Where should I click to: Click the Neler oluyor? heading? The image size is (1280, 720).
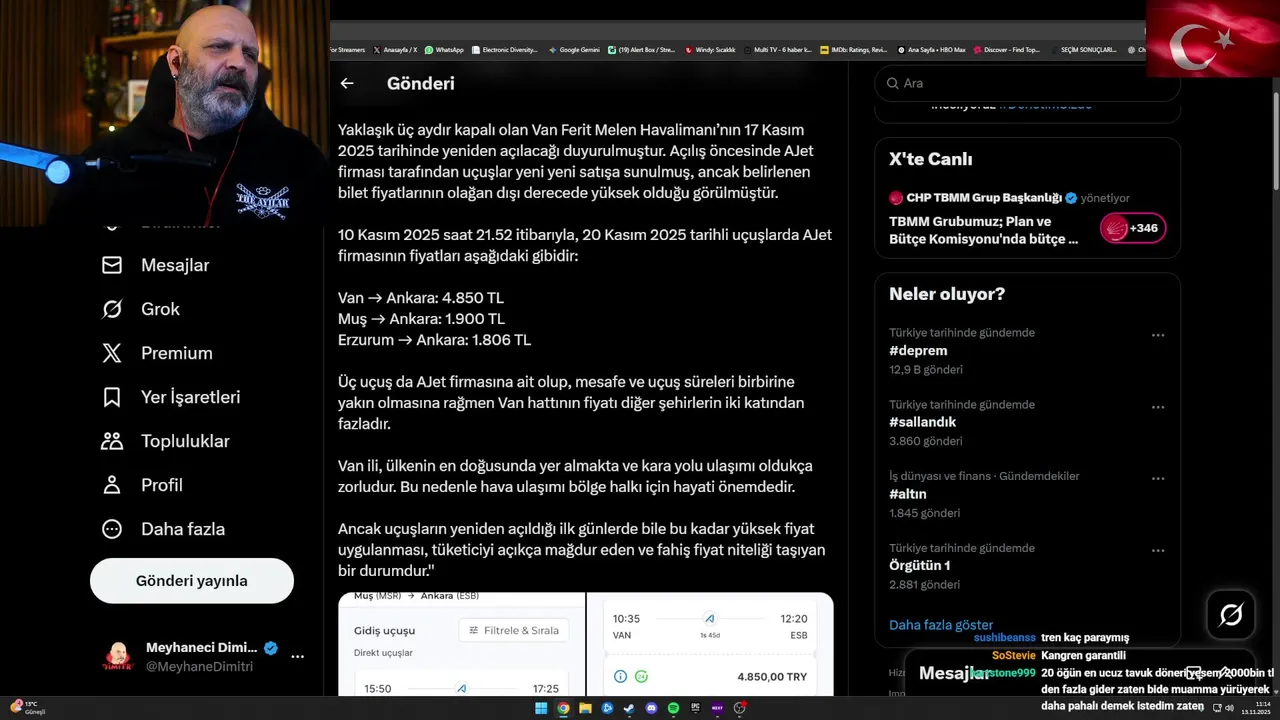click(947, 294)
